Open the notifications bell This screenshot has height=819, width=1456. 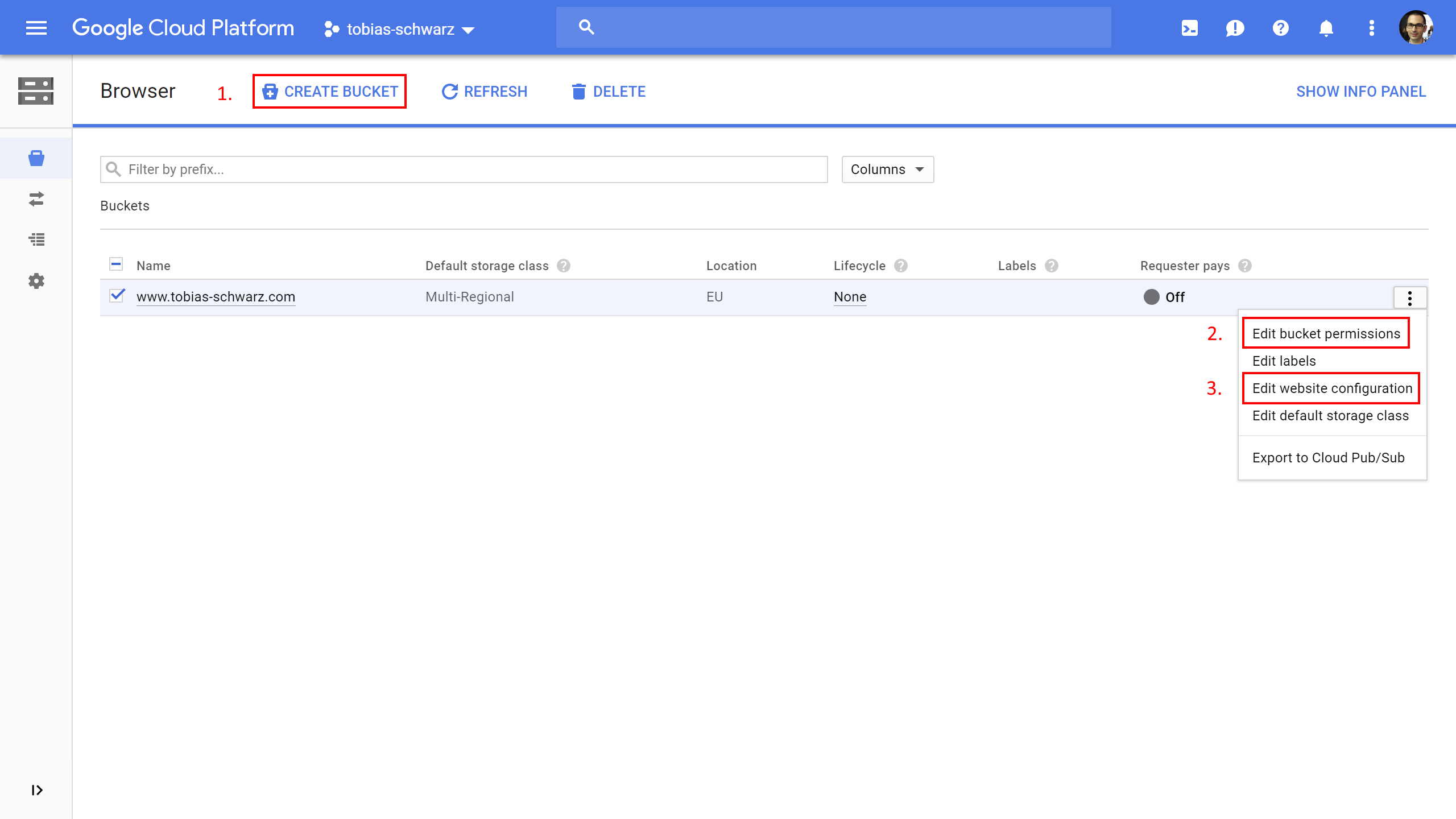click(x=1326, y=28)
